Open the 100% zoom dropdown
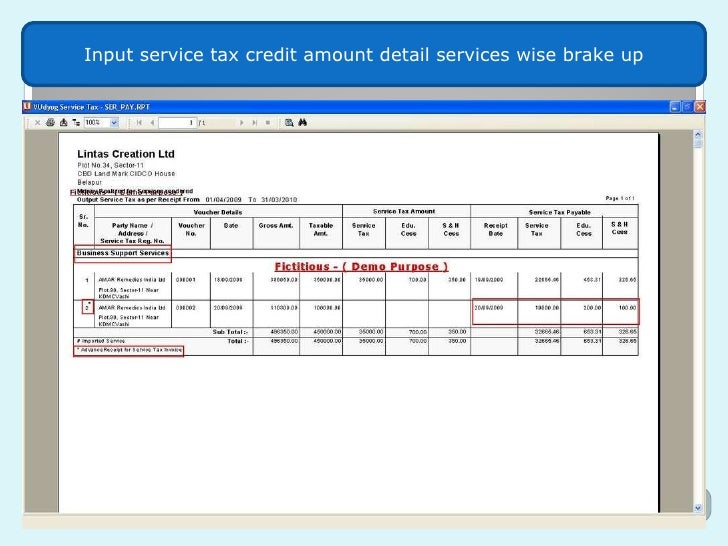 pyautogui.click(x=114, y=123)
